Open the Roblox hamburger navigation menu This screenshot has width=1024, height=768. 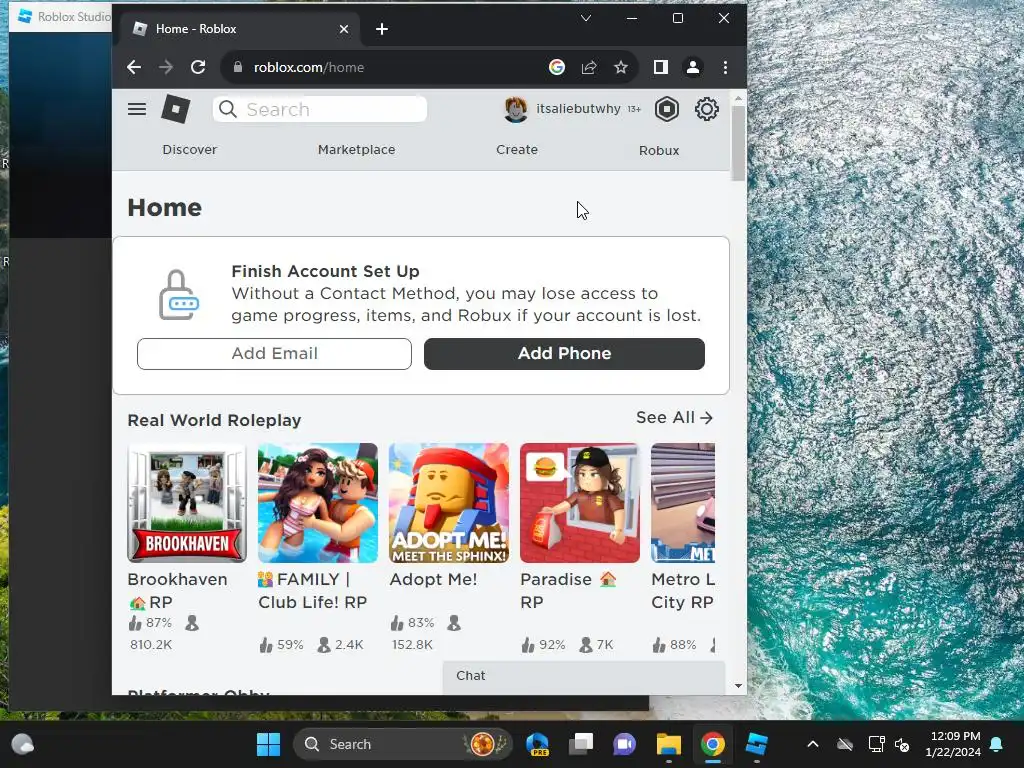click(x=136, y=109)
